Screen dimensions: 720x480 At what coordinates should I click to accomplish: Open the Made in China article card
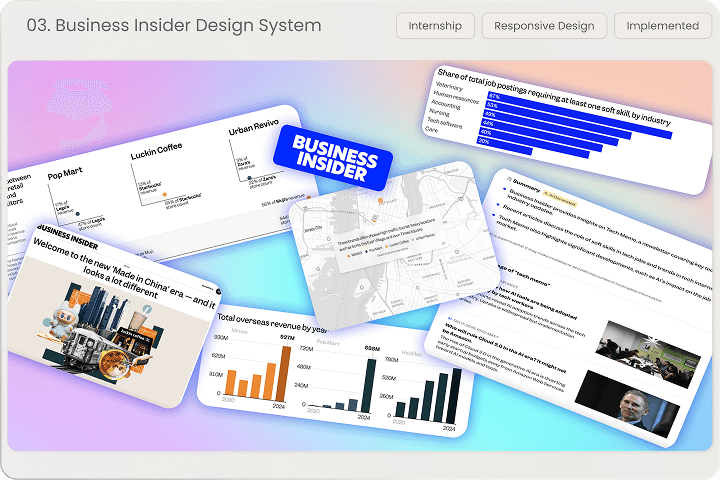click(x=112, y=315)
